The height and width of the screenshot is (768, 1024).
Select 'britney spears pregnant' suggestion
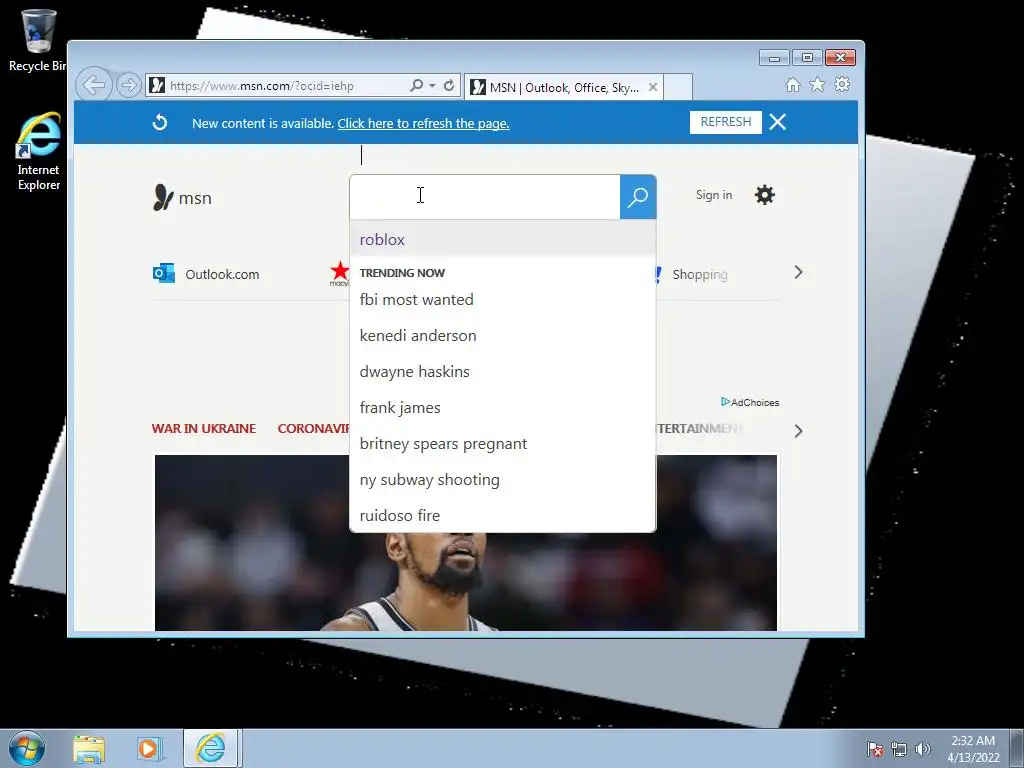point(502,443)
